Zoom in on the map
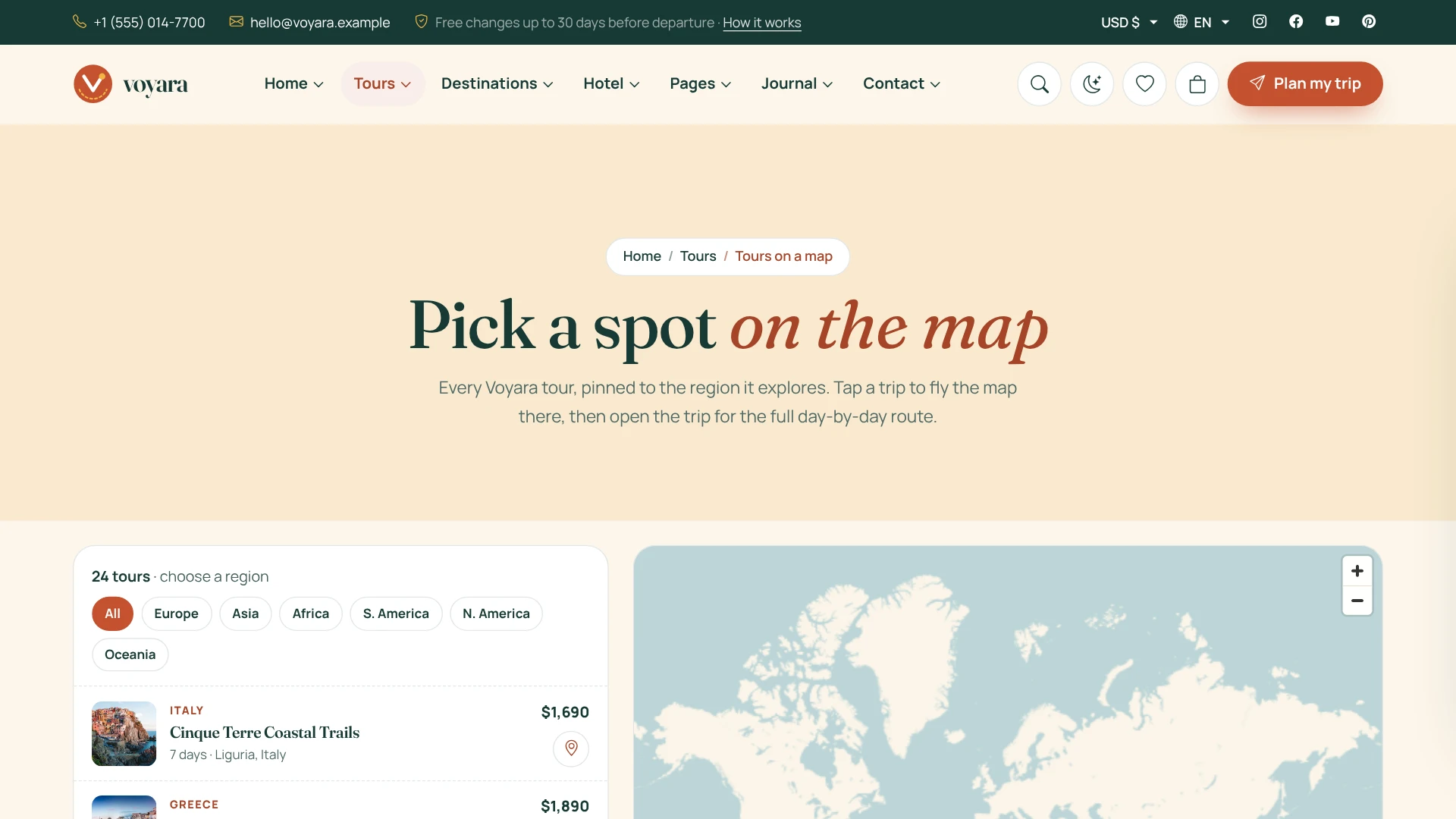This screenshot has width=1456, height=819. tap(1357, 571)
